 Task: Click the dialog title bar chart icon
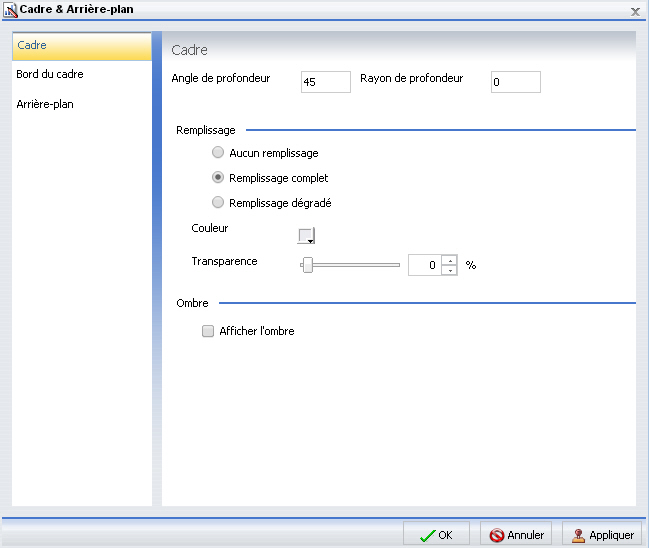coord(10,10)
